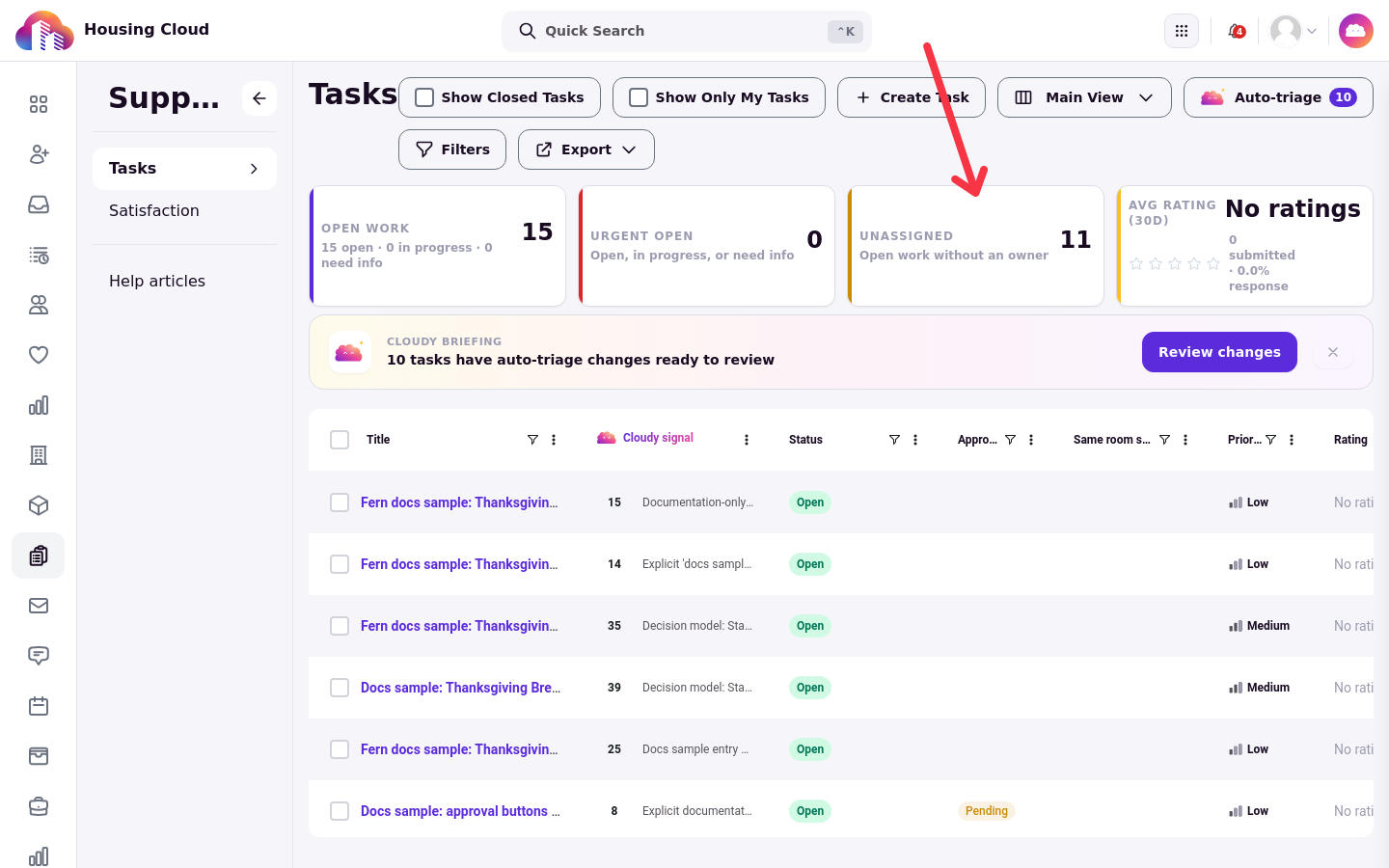1389x868 pixels.
Task: Dismiss the Cloudy Briefing banner
Action: point(1333,352)
